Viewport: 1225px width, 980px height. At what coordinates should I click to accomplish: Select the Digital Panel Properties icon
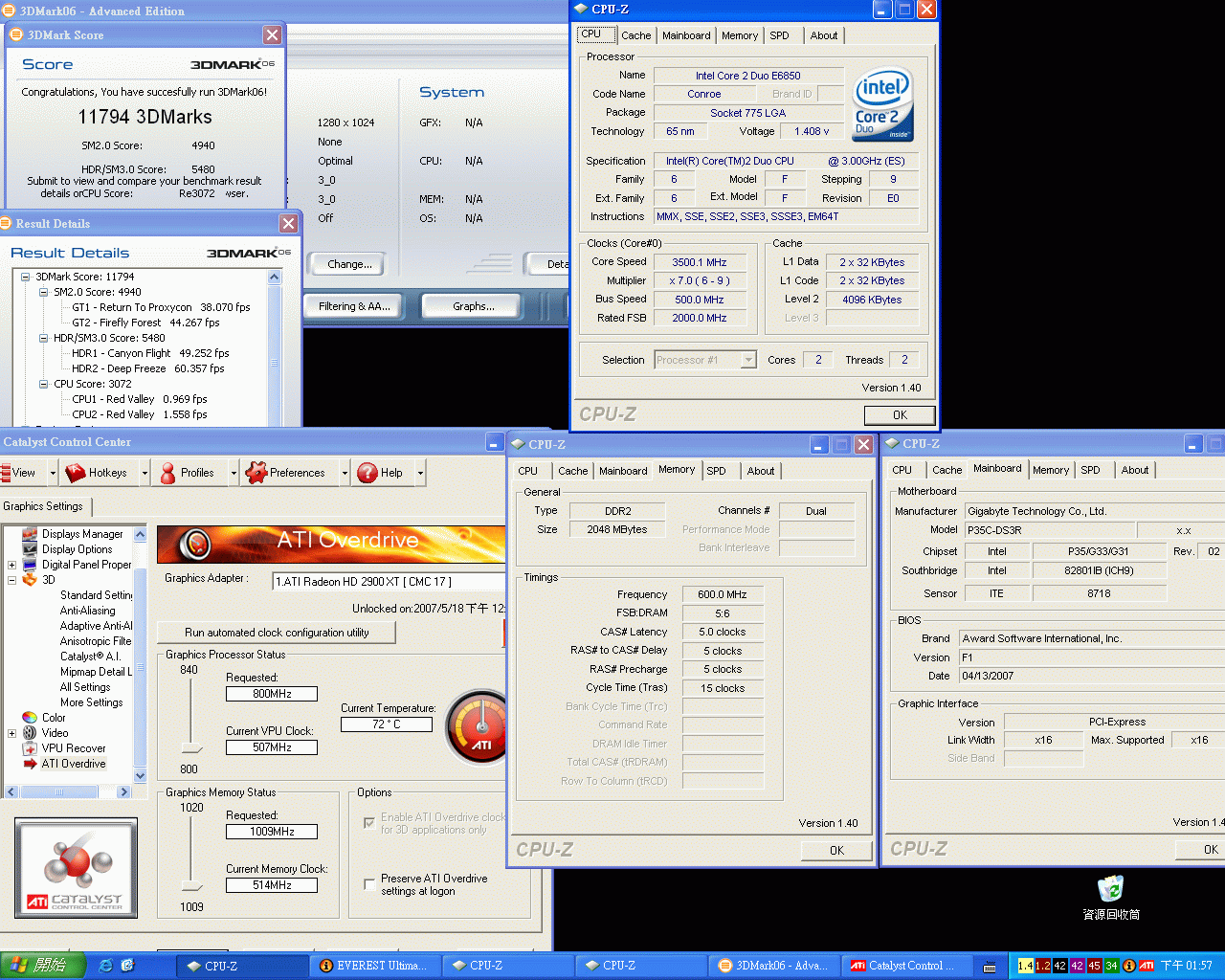coord(30,565)
